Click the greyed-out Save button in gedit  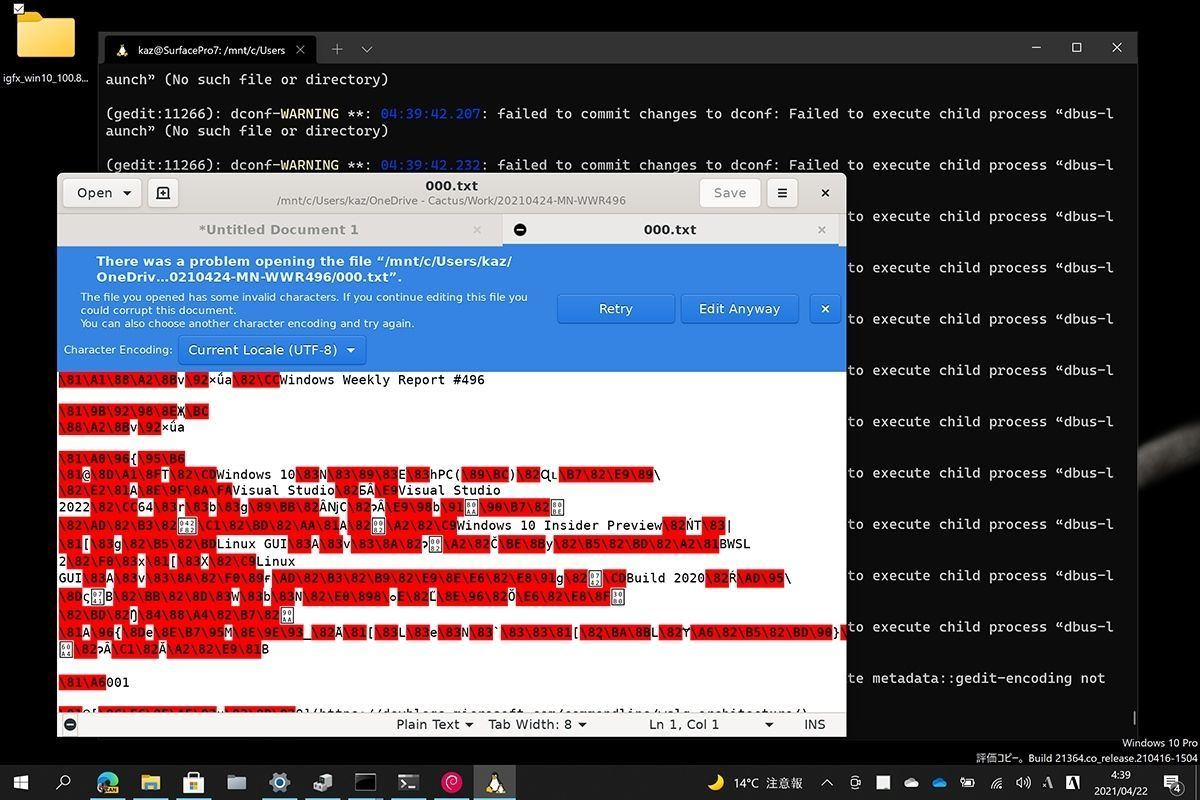click(729, 193)
